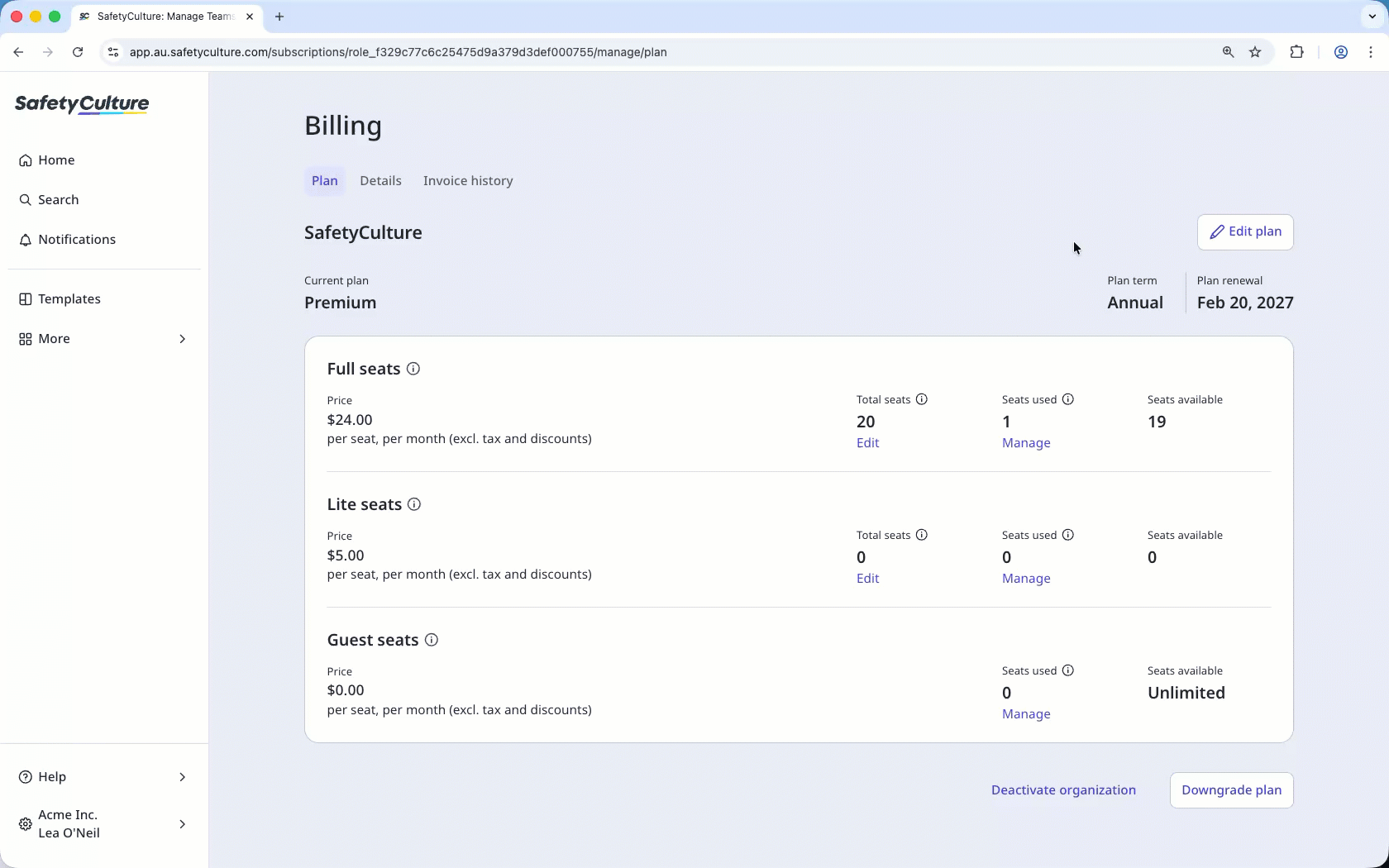Edit total Lite seats
This screenshot has height=868, width=1389.
tap(867, 579)
